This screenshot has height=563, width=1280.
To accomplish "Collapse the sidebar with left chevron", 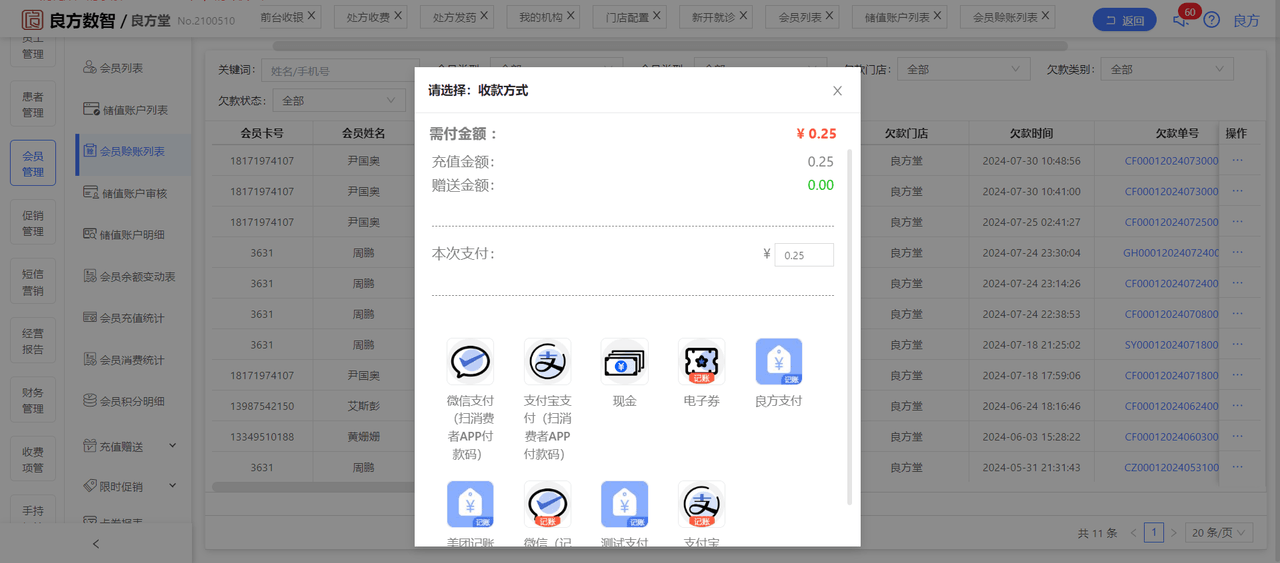I will point(96,544).
